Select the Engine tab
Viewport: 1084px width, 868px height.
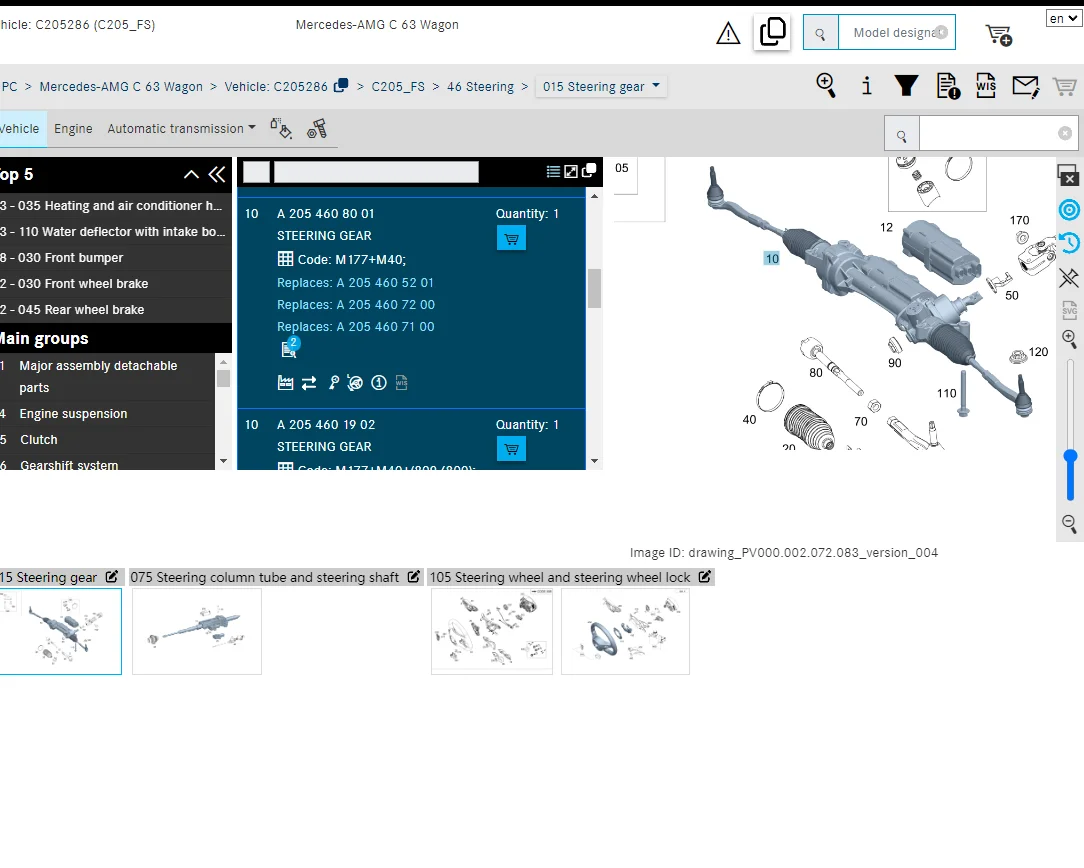click(73, 129)
